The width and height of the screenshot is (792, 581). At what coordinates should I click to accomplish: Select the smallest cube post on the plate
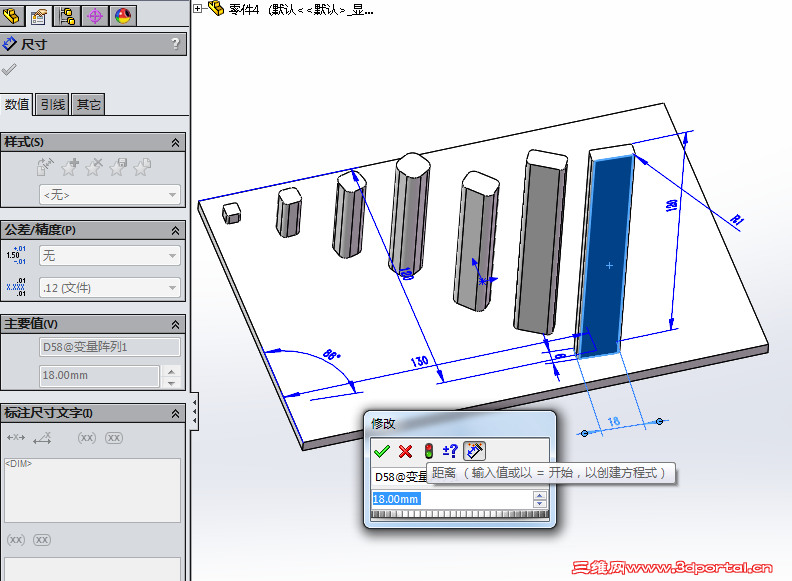click(x=231, y=213)
